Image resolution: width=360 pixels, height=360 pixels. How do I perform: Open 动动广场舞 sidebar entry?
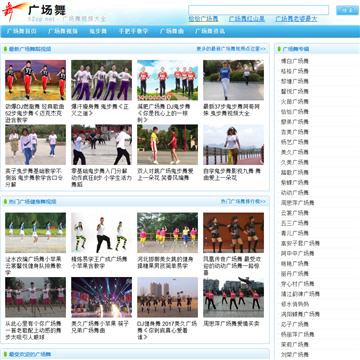point(295,193)
